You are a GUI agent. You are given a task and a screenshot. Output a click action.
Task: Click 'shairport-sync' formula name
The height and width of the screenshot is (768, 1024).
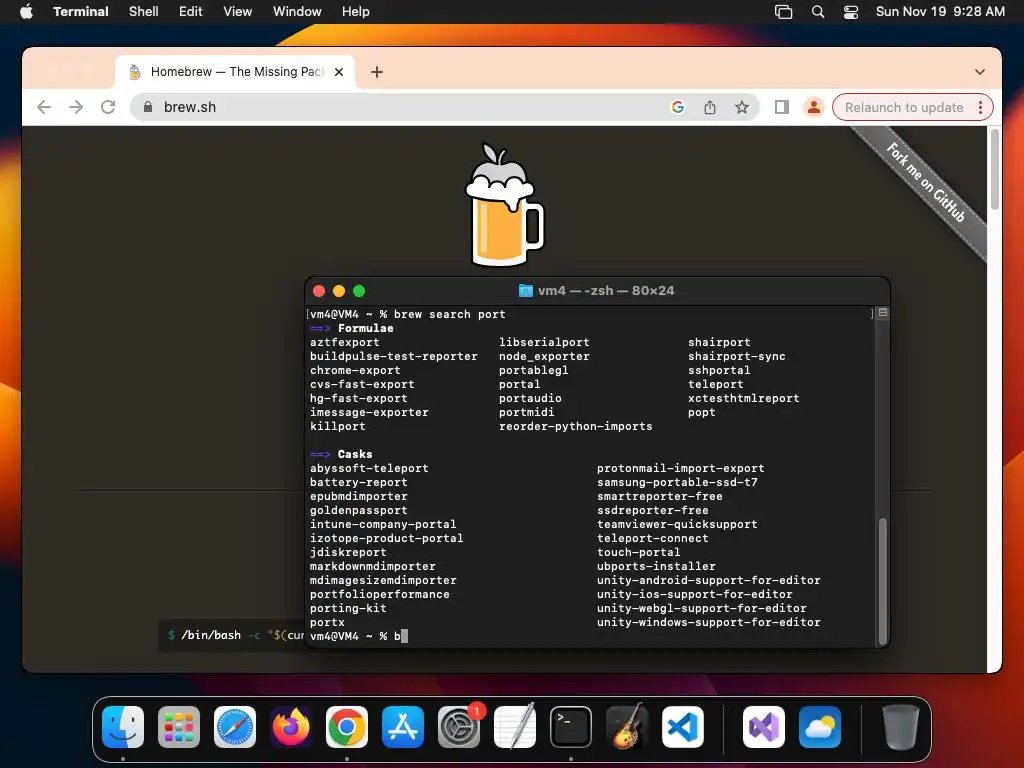(737, 357)
